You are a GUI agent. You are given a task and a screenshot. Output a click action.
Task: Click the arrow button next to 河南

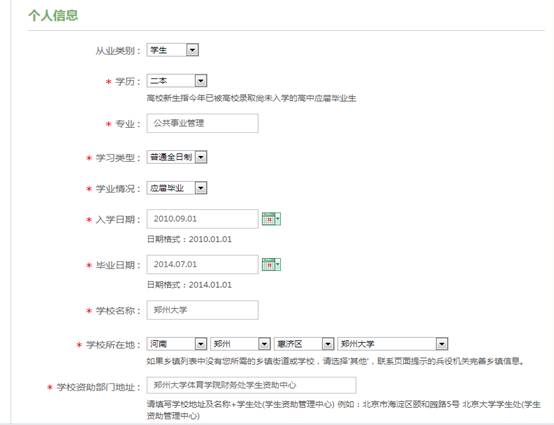click(x=201, y=344)
